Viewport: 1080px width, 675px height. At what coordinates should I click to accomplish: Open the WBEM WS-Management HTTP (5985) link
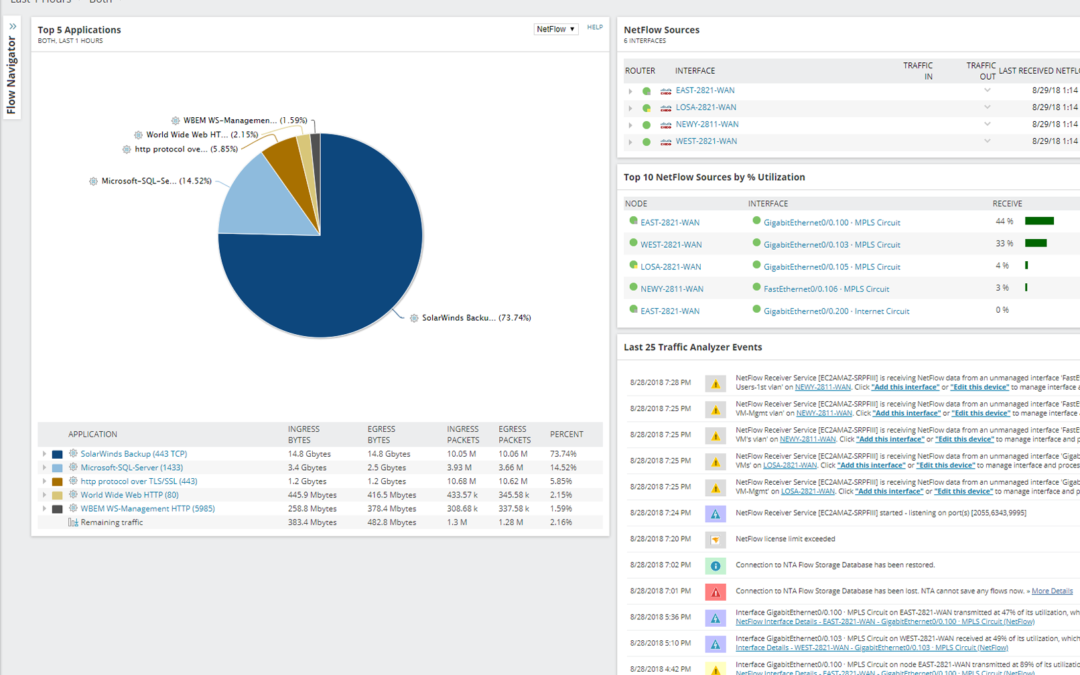147,509
